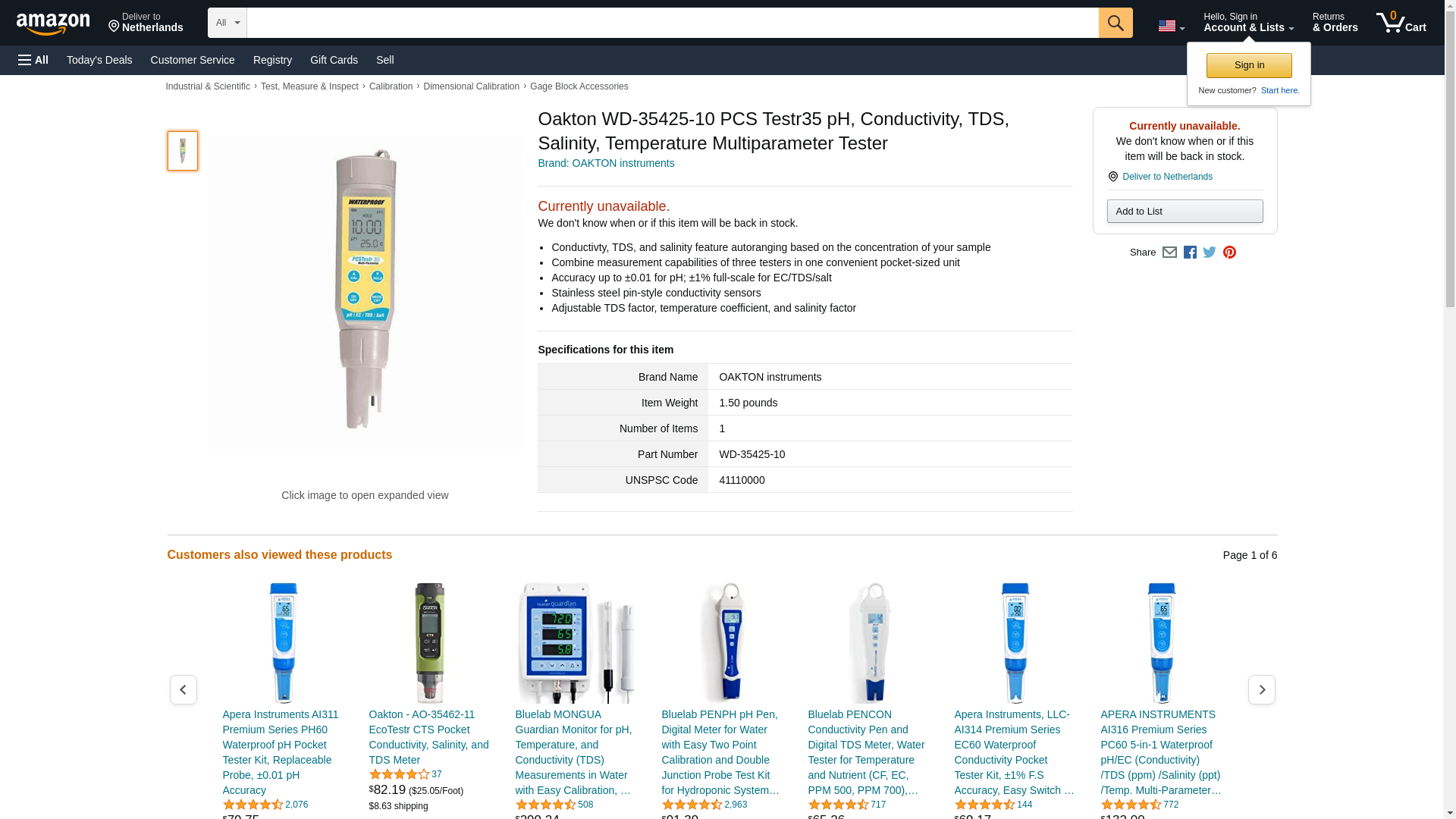Viewport: 1456px width, 819px height.
Task: Open the shopping cart icon
Action: (1401, 23)
